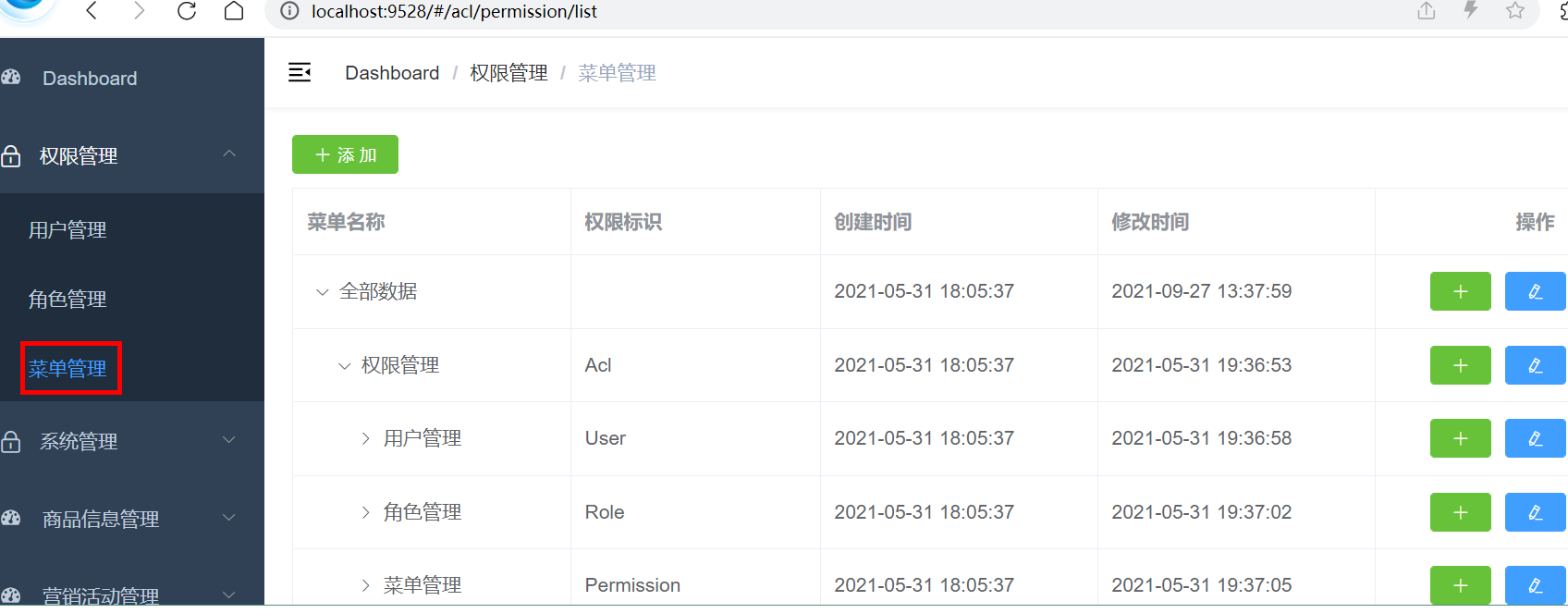Click green plus icon in 角色管理 row
Image resolution: width=1568 pixels, height=613 pixels.
[1460, 512]
